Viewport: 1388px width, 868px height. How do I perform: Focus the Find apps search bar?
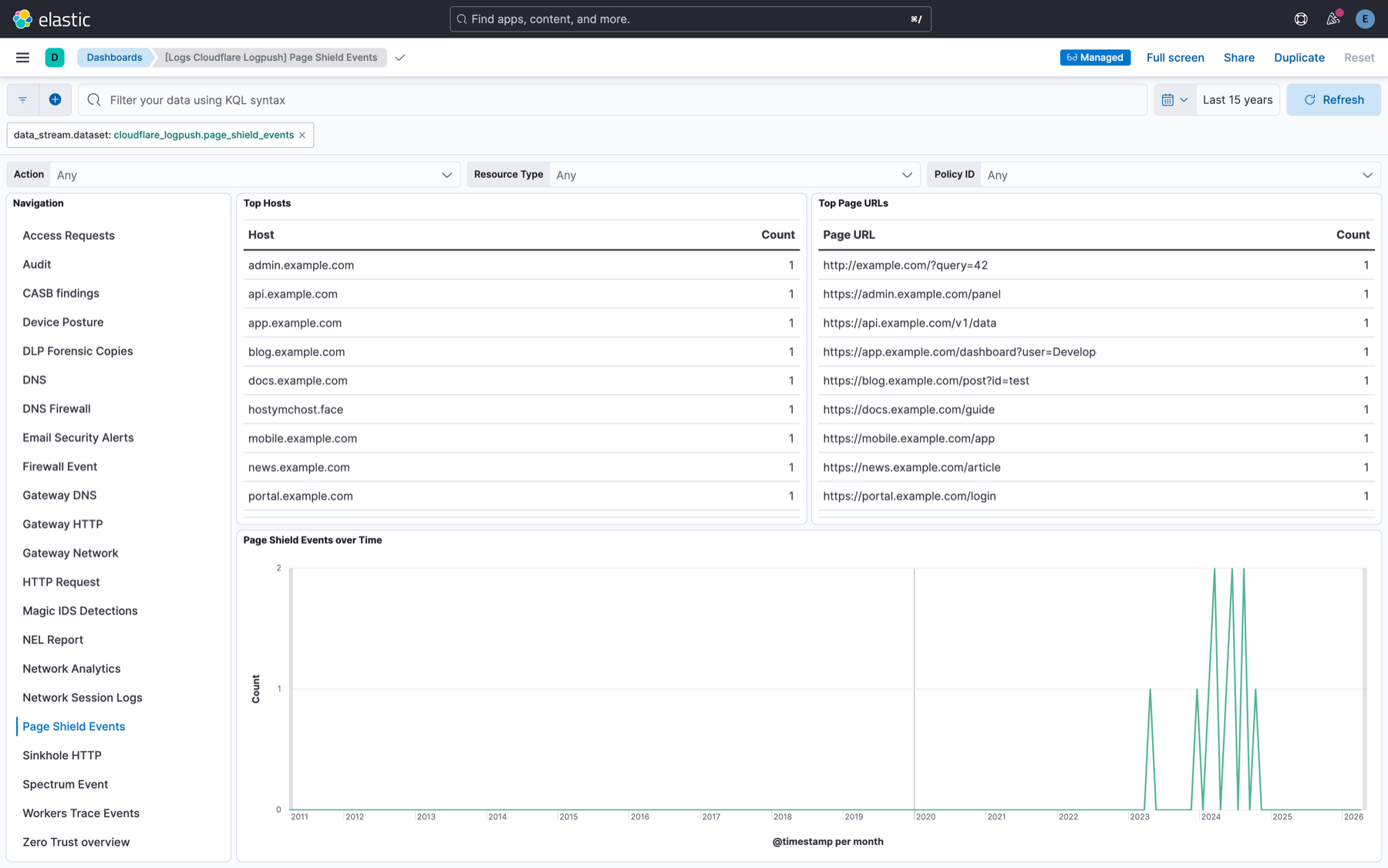click(x=690, y=19)
